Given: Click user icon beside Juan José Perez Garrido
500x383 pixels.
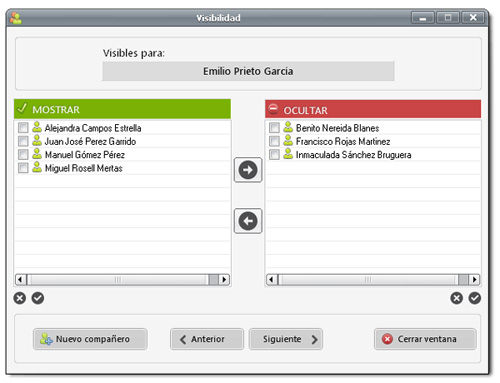Looking at the screenshot, I should [x=37, y=141].
